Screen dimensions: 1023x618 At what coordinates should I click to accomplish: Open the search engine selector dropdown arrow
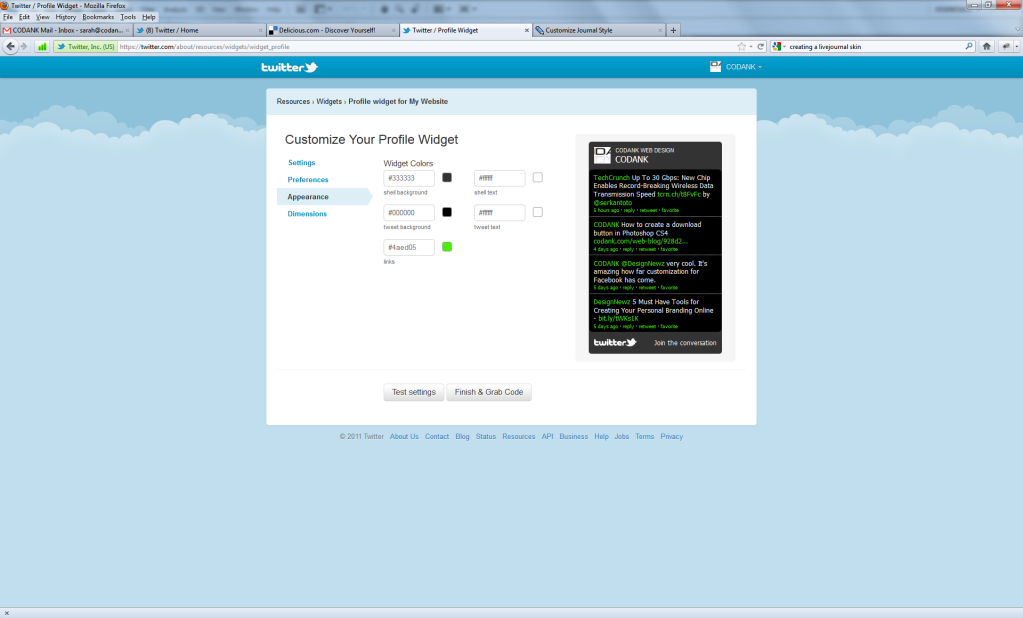784,46
